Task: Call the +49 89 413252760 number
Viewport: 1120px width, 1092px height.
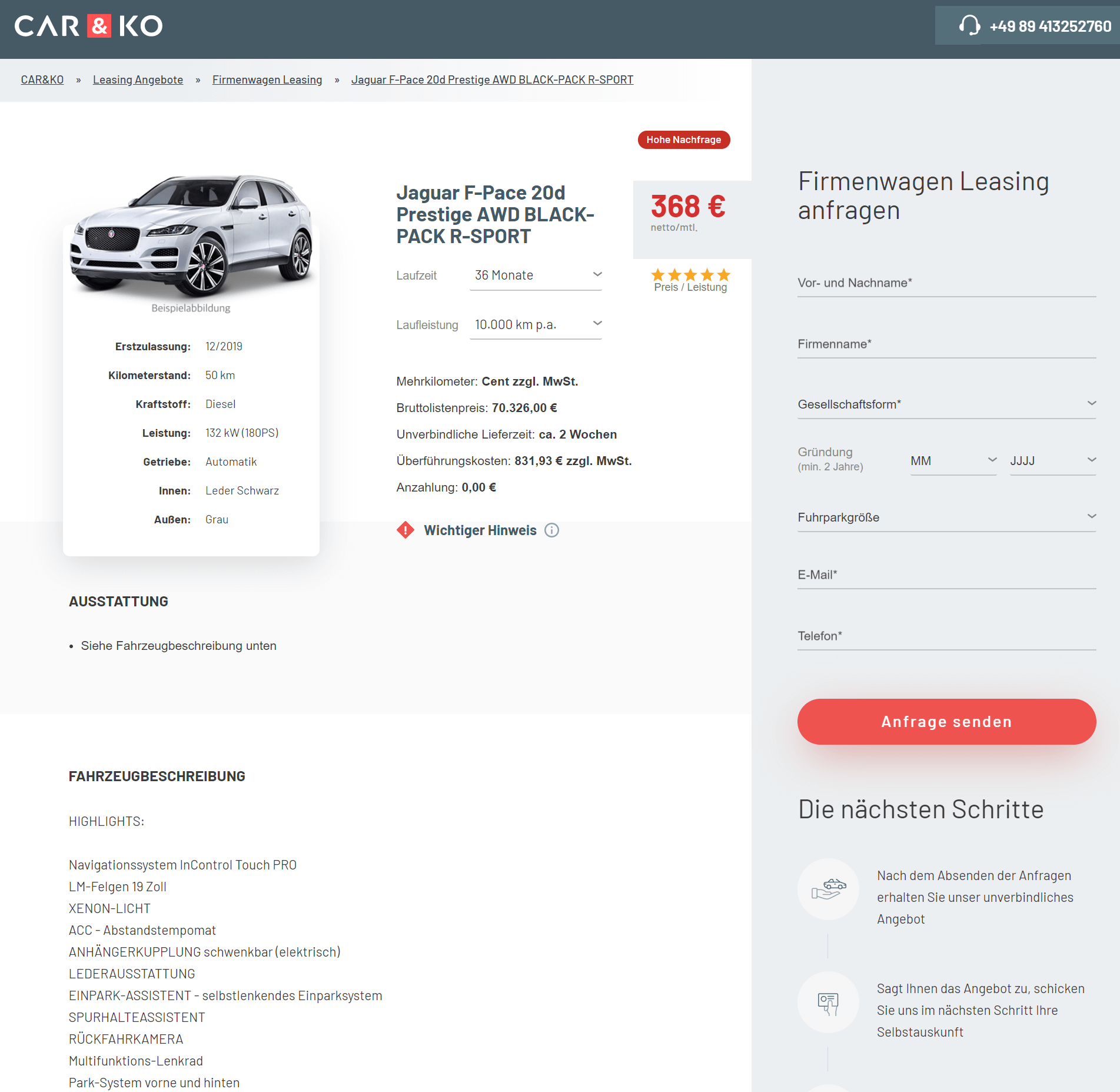Action: 1050,26
